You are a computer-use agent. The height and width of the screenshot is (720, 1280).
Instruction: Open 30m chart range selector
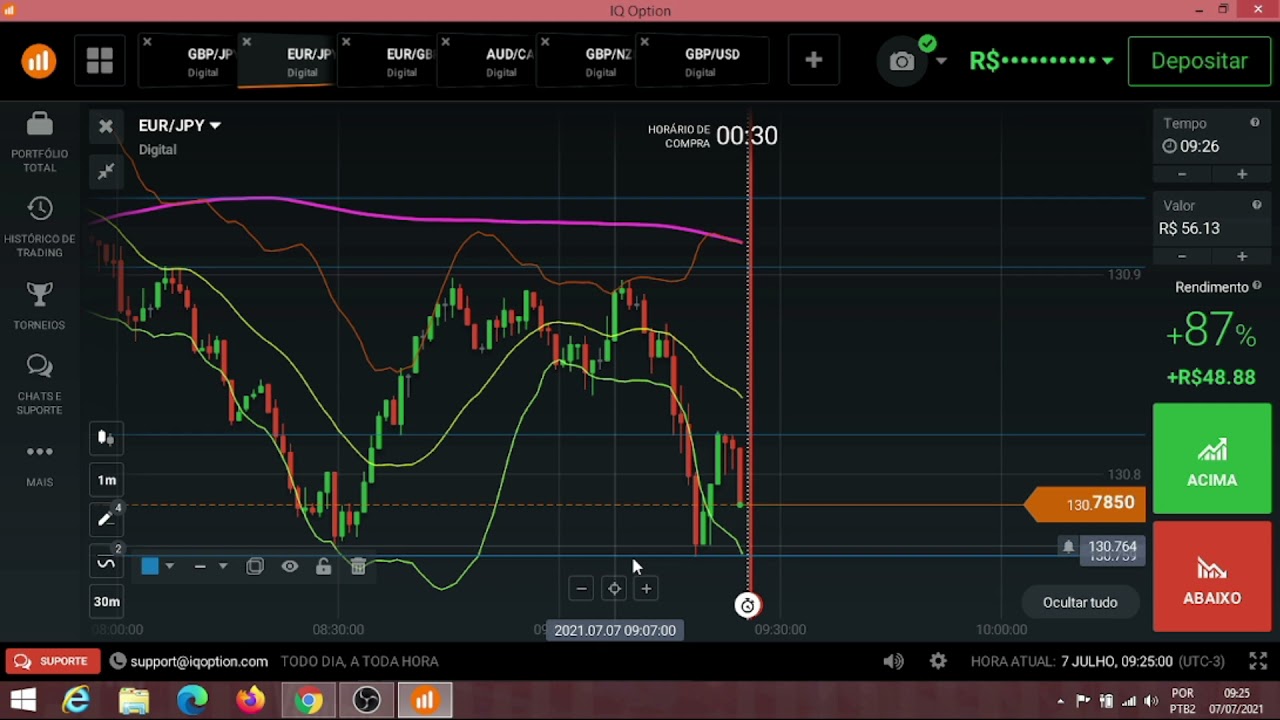click(x=106, y=601)
